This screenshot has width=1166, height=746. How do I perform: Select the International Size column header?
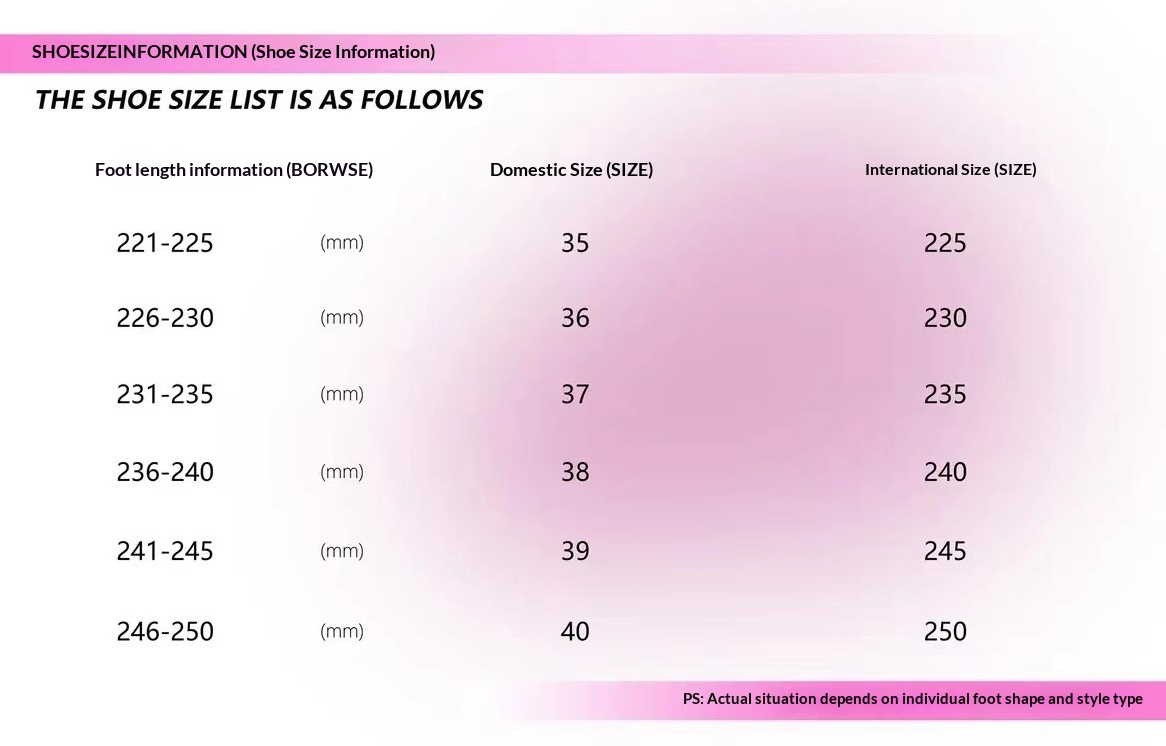(x=950, y=170)
